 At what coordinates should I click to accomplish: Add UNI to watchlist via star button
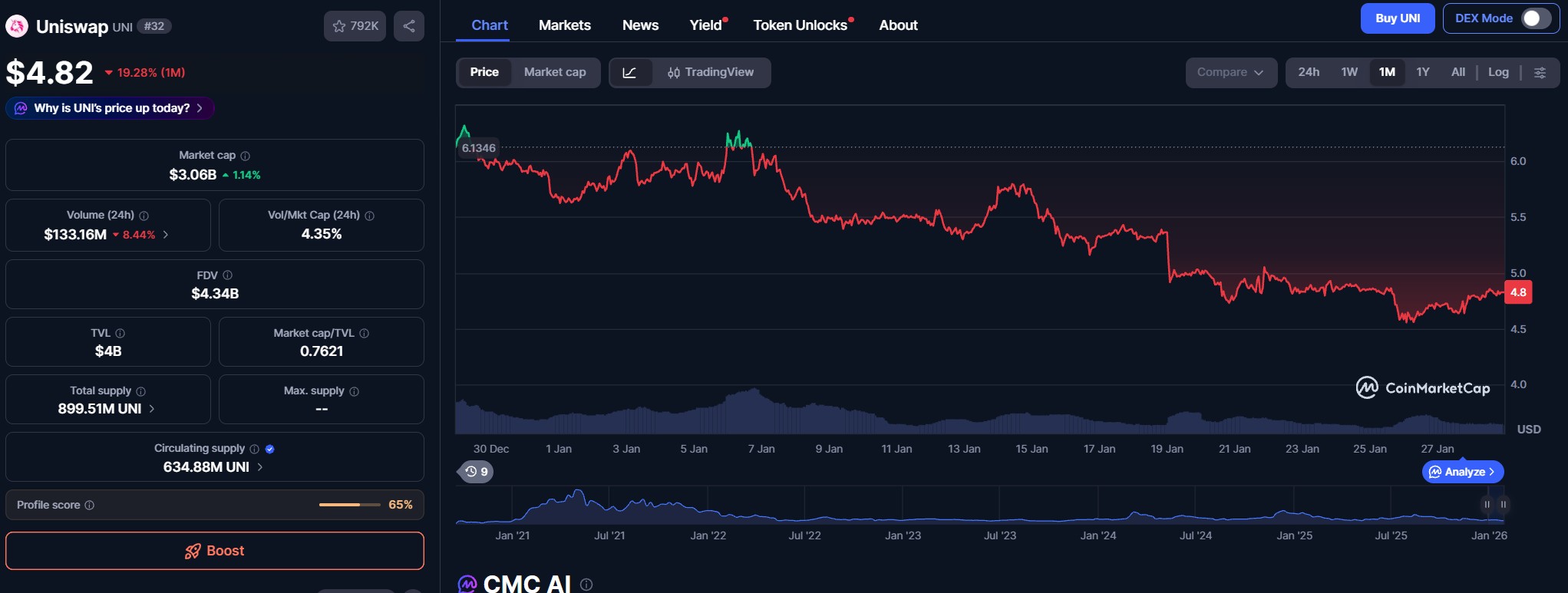pos(355,26)
